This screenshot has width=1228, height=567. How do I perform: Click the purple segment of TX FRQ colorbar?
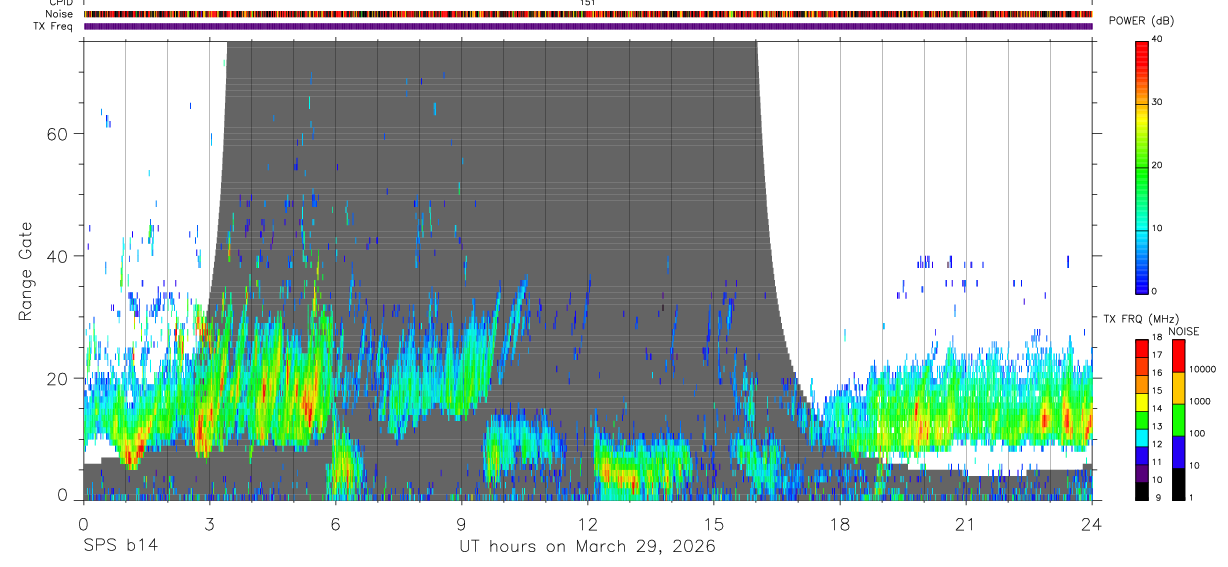pyautogui.click(x=1142, y=473)
